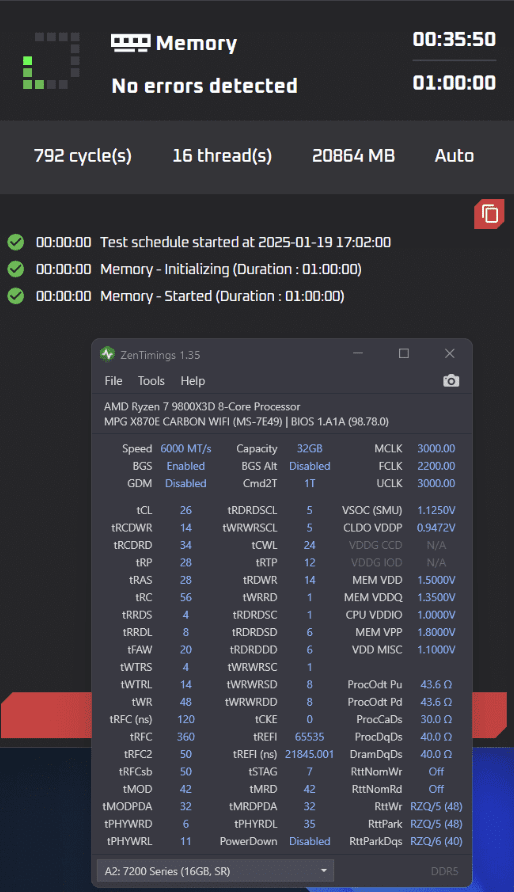Click the total duration 01:00:00
This screenshot has height=892, width=514.
pyautogui.click(x=454, y=83)
